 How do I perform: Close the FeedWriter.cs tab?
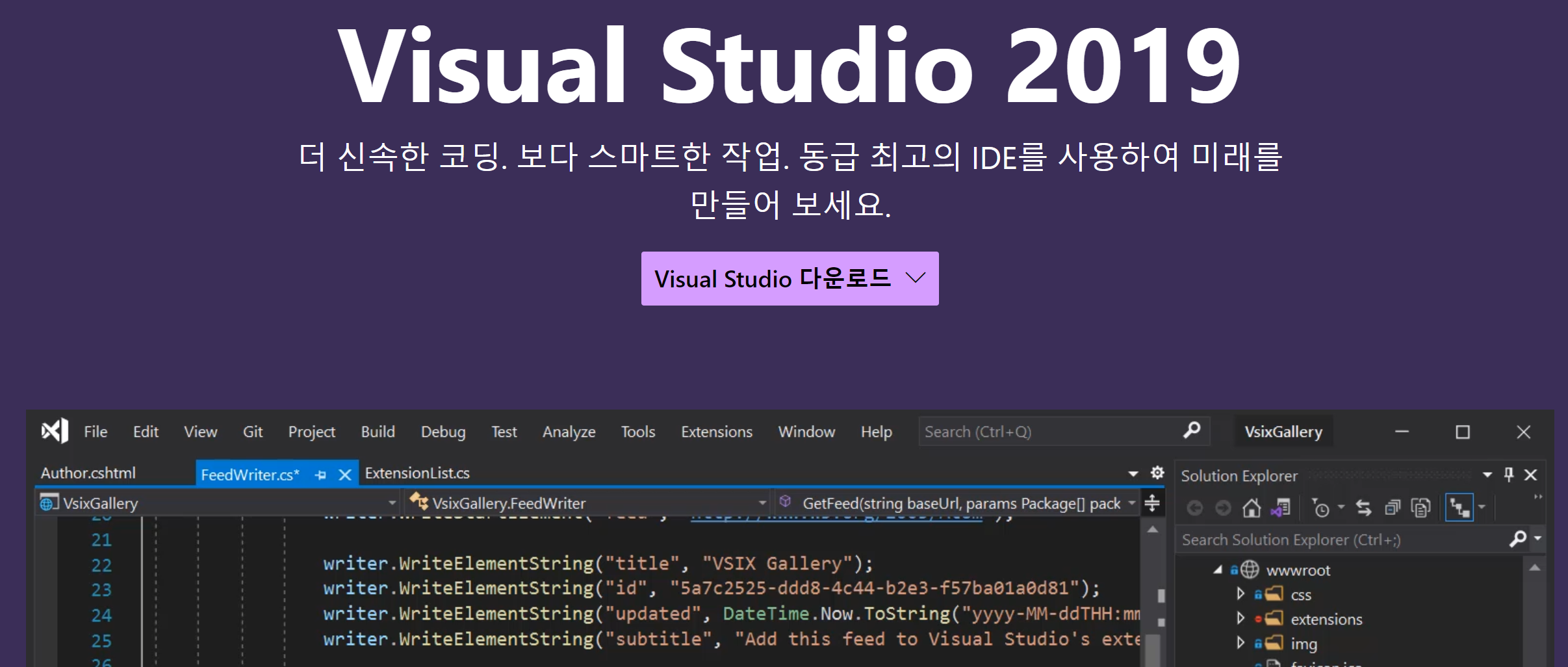[x=345, y=475]
